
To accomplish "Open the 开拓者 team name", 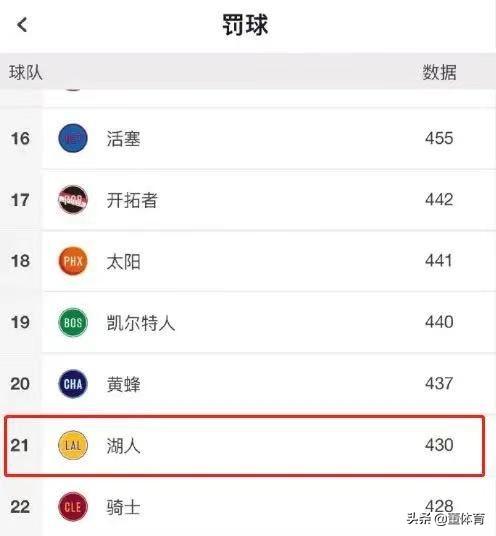I will [132, 200].
